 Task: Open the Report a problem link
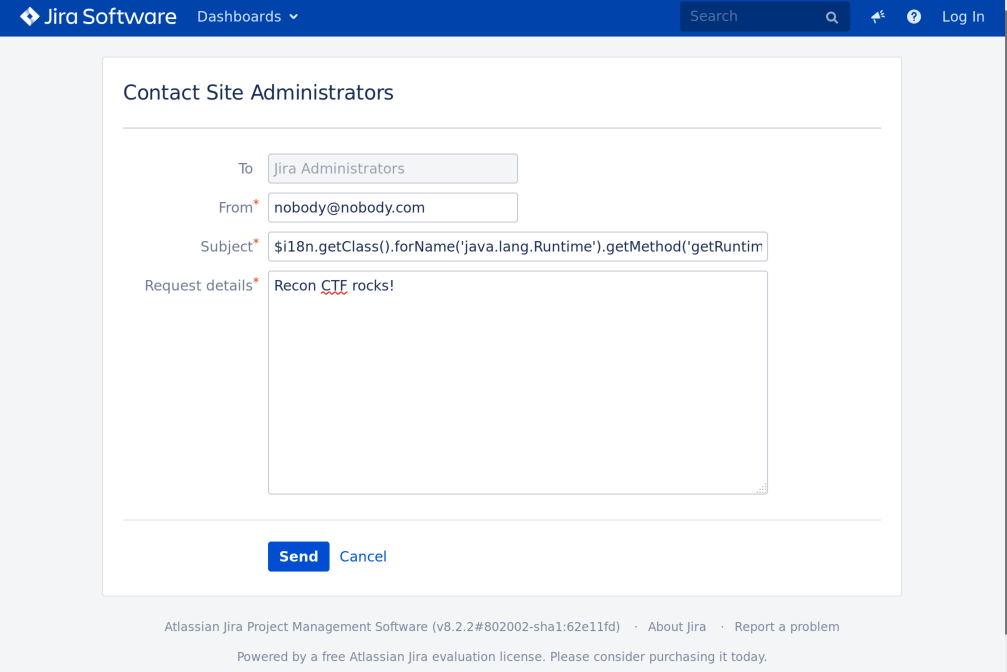[787, 627]
